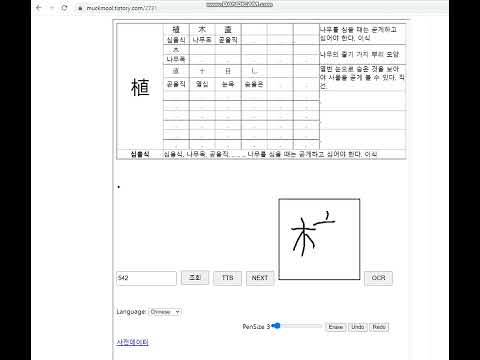This screenshot has height=360, width=480.
Task: Click the Undo button
Action: 358,327
